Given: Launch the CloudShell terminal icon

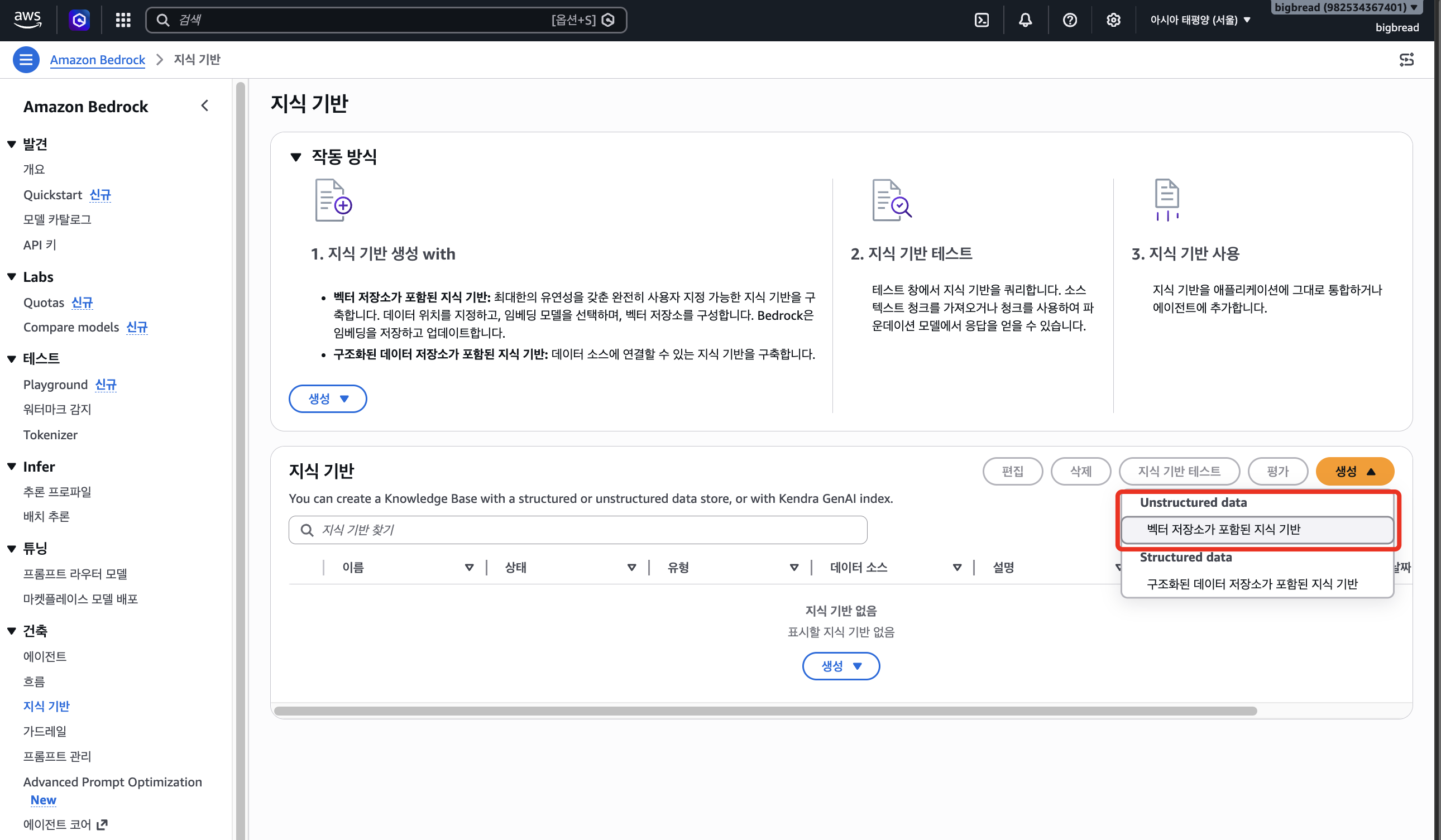Looking at the screenshot, I should coord(982,20).
